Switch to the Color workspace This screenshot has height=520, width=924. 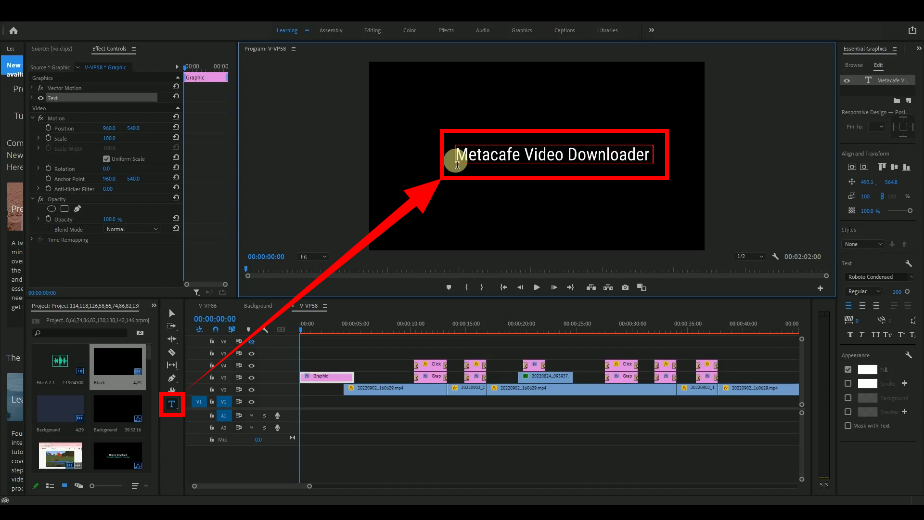click(410, 30)
